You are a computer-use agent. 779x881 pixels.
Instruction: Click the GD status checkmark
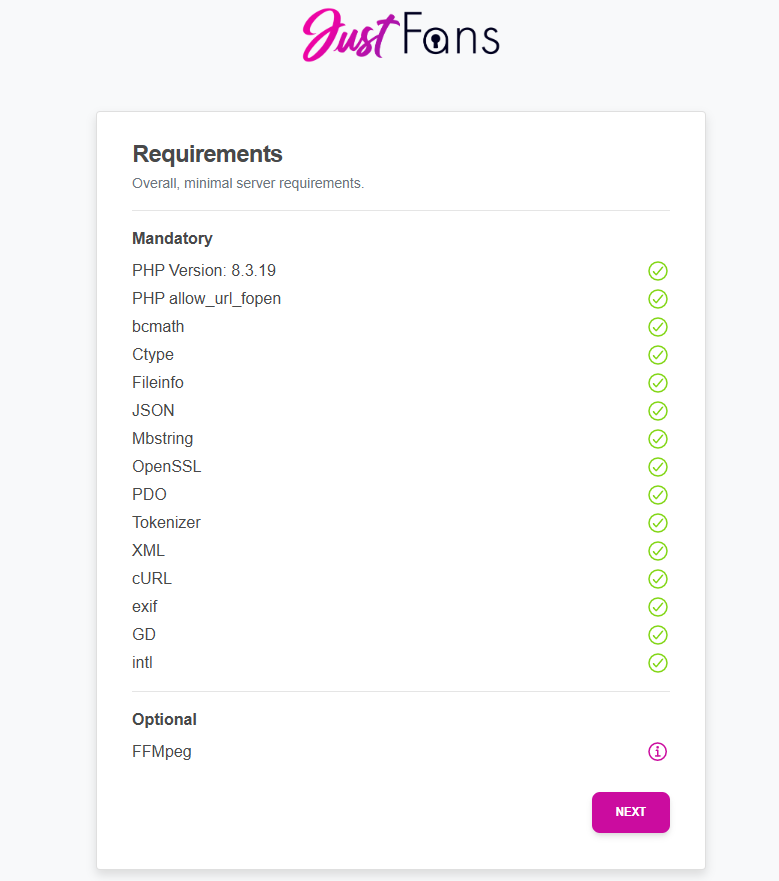(657, 635)
